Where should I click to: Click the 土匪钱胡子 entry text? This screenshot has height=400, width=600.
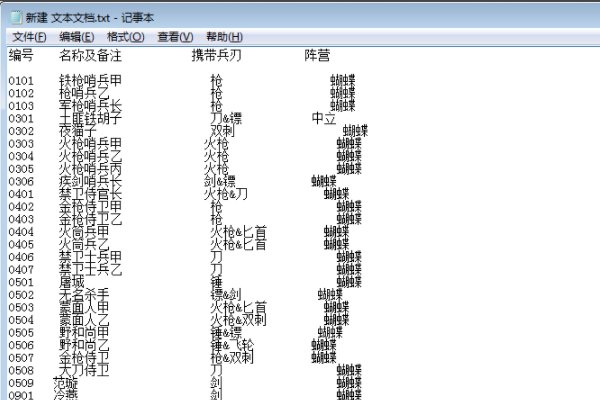90,118
